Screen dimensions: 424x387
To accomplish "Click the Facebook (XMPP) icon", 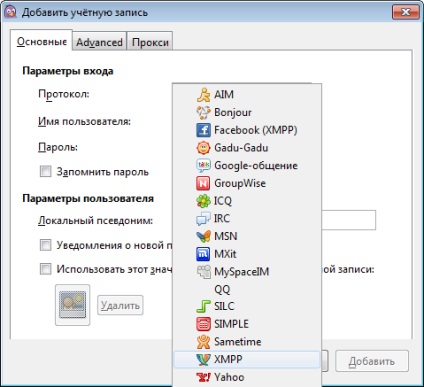I will [x=203, y=130].
